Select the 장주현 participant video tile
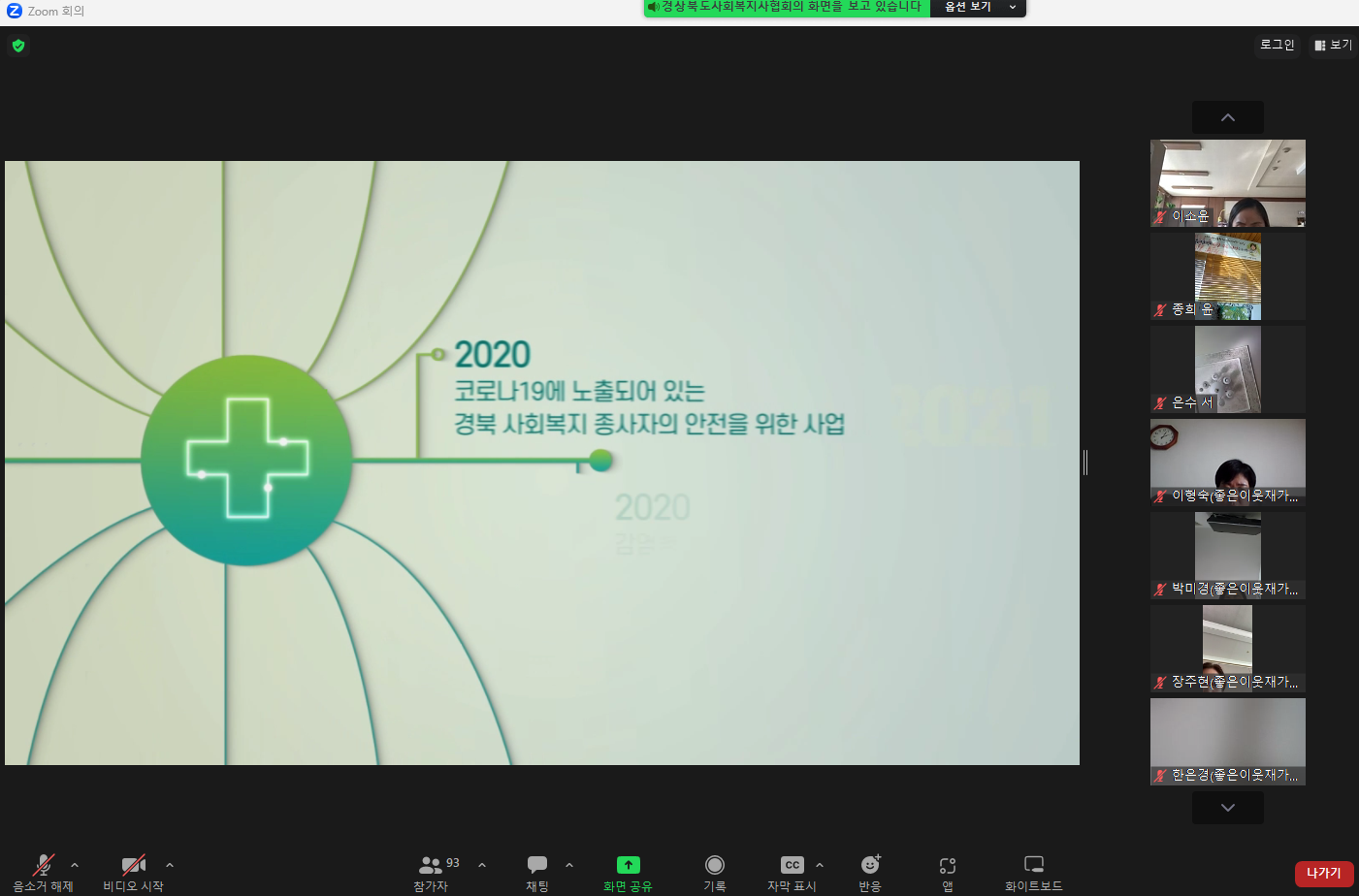 point(1228,649)
